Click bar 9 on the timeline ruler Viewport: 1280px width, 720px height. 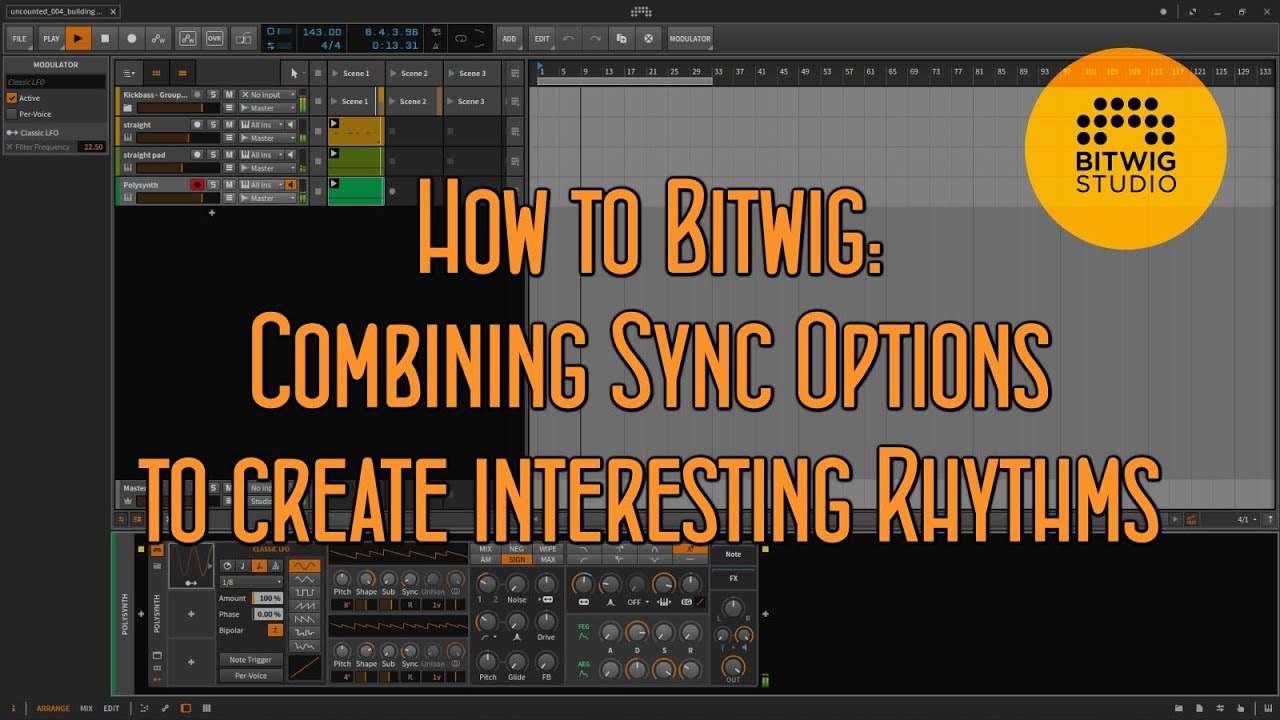(585, 72)
